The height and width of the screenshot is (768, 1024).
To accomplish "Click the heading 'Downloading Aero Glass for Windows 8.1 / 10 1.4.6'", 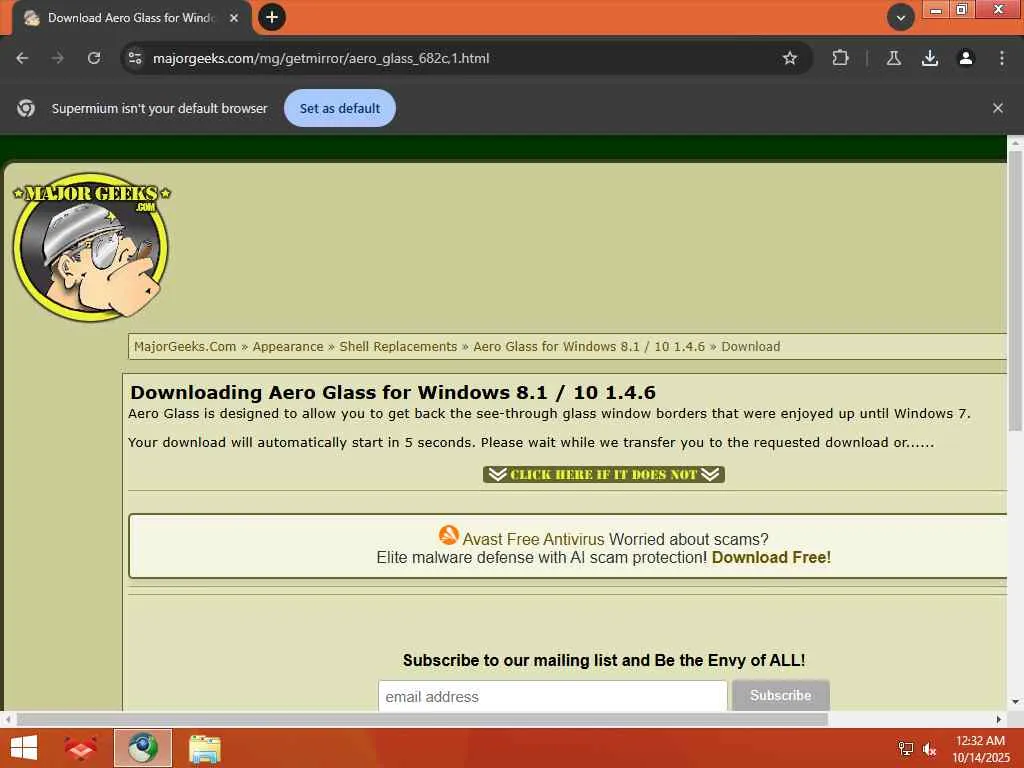I will (392, 392).
